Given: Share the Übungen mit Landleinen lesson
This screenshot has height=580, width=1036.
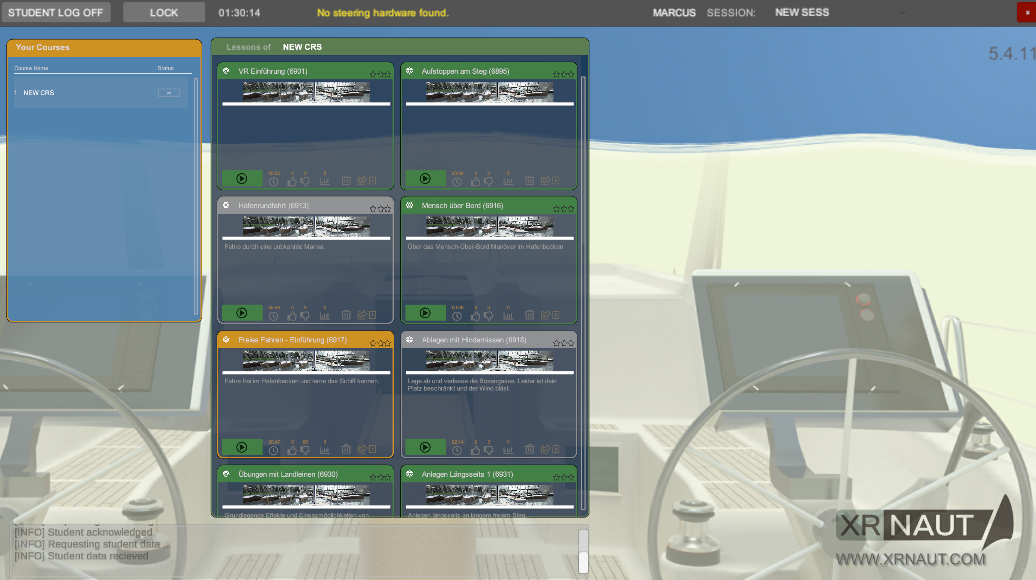Looking at the screenshot, I should click(362, 513).
